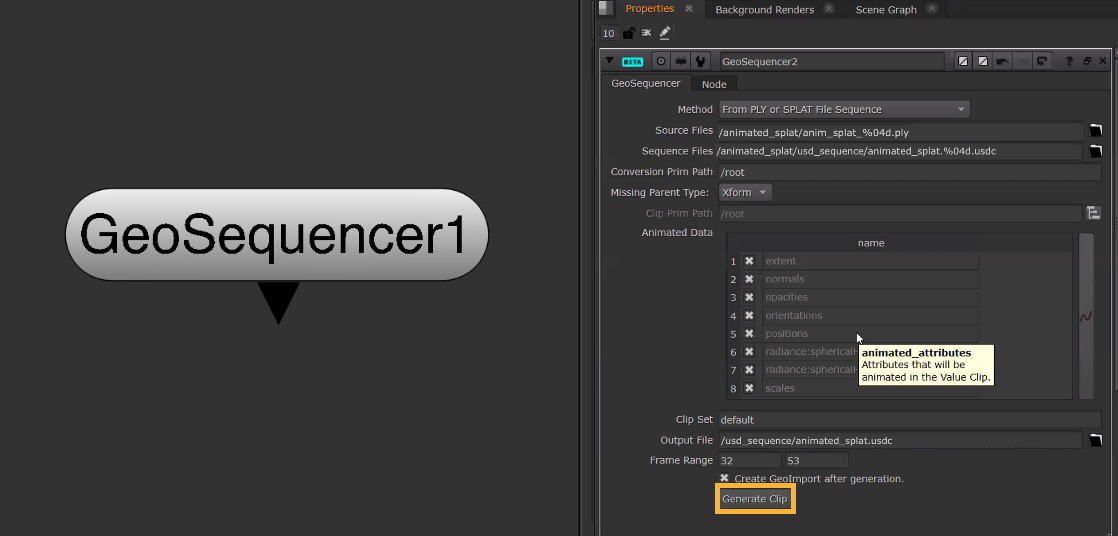The width and height of the screenshot is (1118, 536).
Task: Click the Sequence Files path field
Action: (x=901, y=151)
